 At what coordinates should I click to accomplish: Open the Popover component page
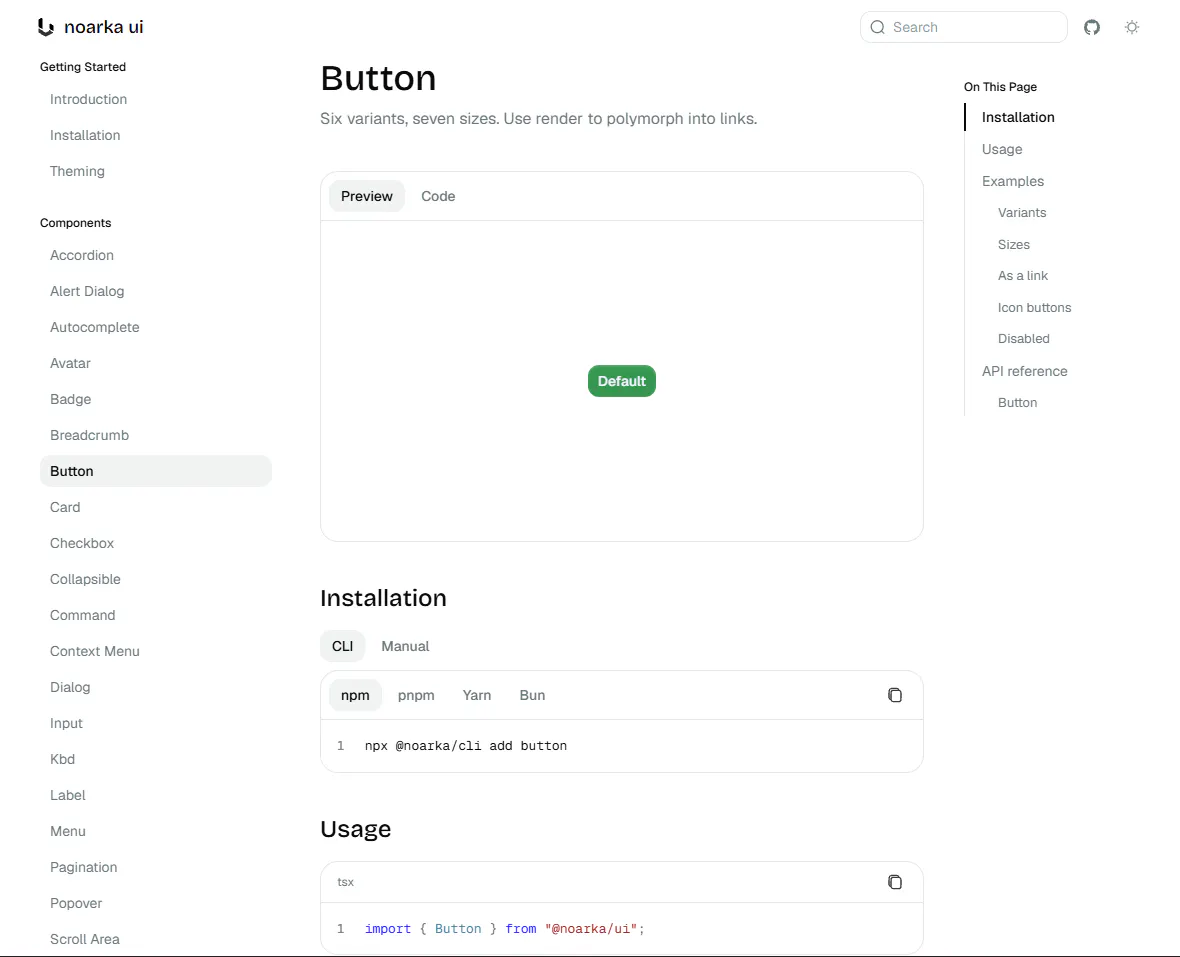click(76, 904)
